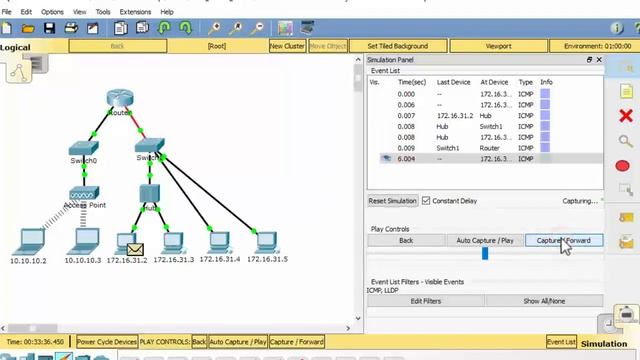
Task: Select laptop 10.10.10.3
Action: (83, 242)
